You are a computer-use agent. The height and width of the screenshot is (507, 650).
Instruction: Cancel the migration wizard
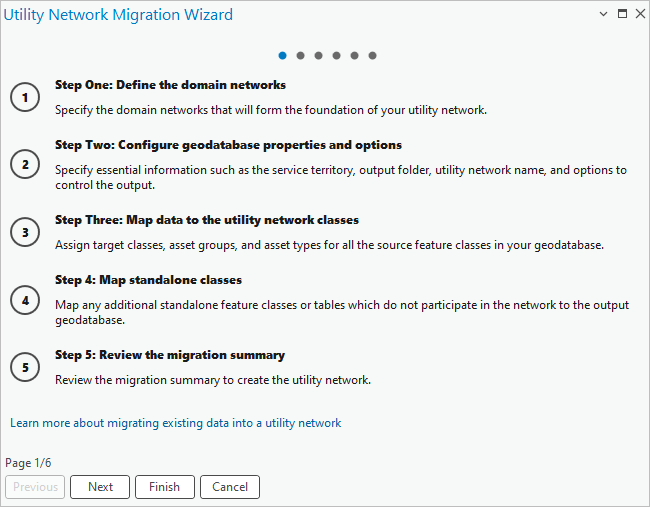[x=230, y=487]
